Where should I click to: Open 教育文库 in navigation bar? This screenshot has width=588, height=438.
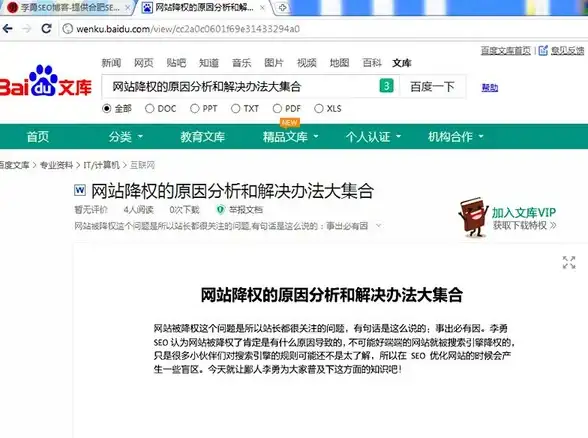click(x=202, y=137)
